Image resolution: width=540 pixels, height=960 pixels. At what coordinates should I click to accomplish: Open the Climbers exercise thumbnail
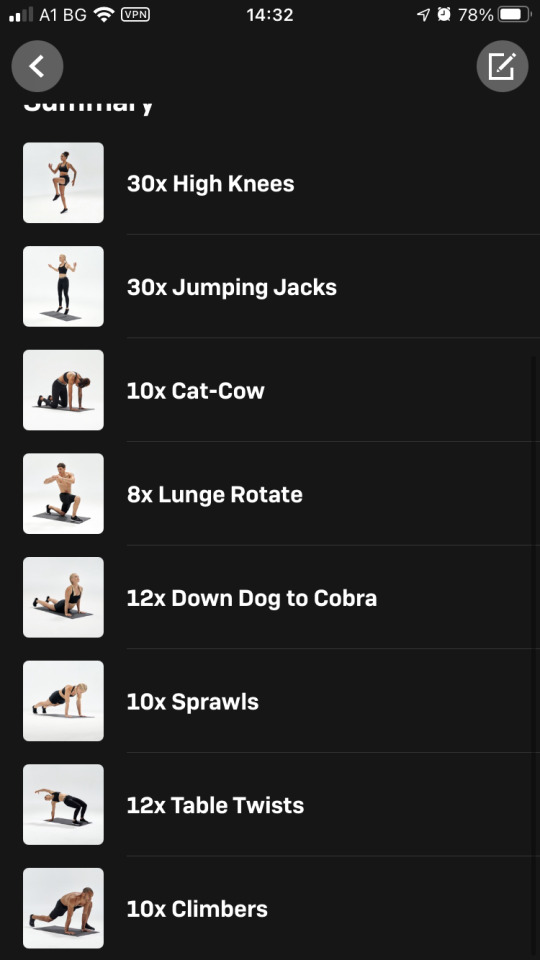[63, 908]
